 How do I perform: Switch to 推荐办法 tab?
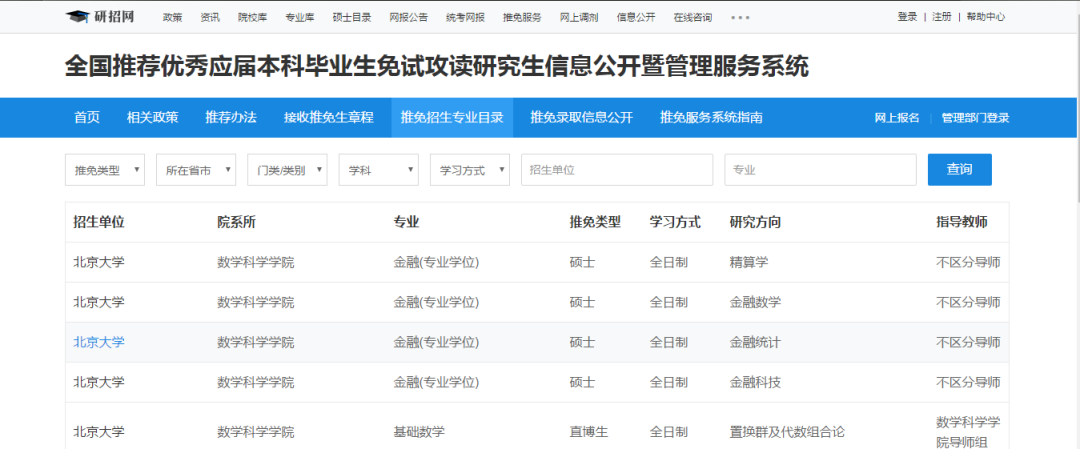pyautogui.click(x=231, y=118)
